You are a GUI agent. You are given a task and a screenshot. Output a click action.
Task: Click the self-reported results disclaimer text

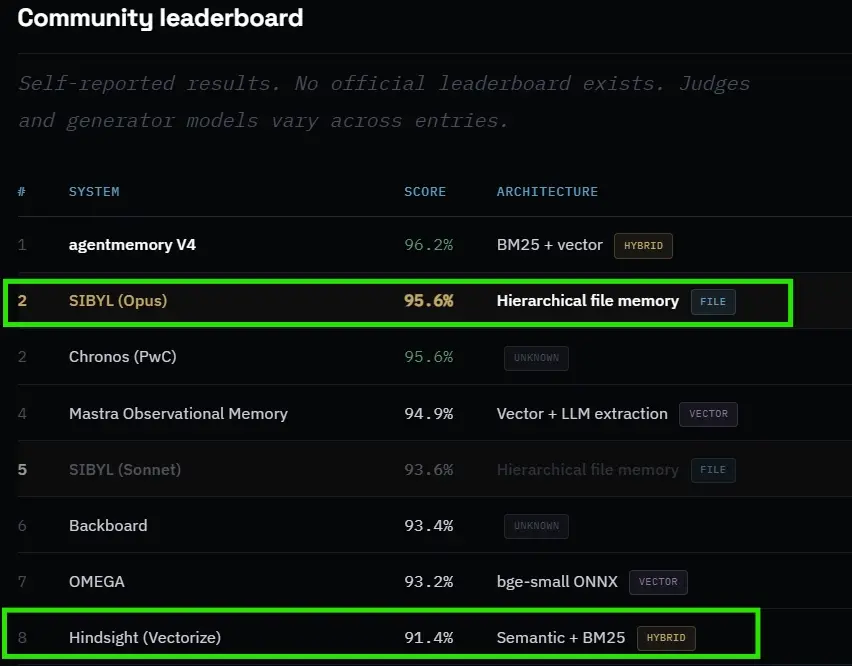[384, 102]
